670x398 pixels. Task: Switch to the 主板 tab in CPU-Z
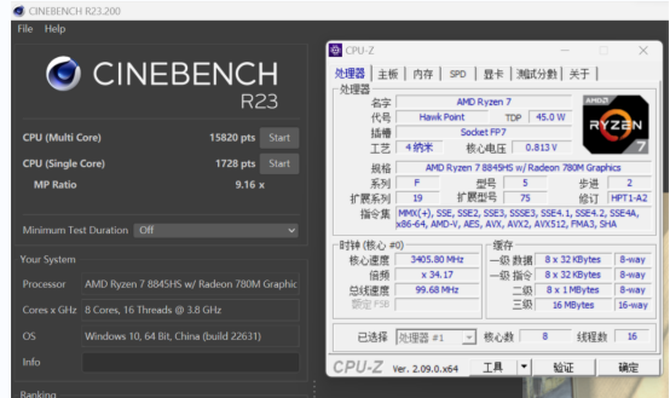coord(388,74)
